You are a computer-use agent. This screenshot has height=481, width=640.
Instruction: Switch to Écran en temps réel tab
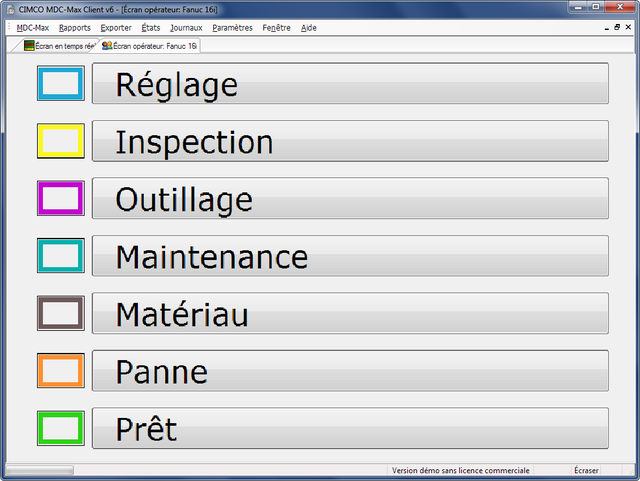click(58, 46)
